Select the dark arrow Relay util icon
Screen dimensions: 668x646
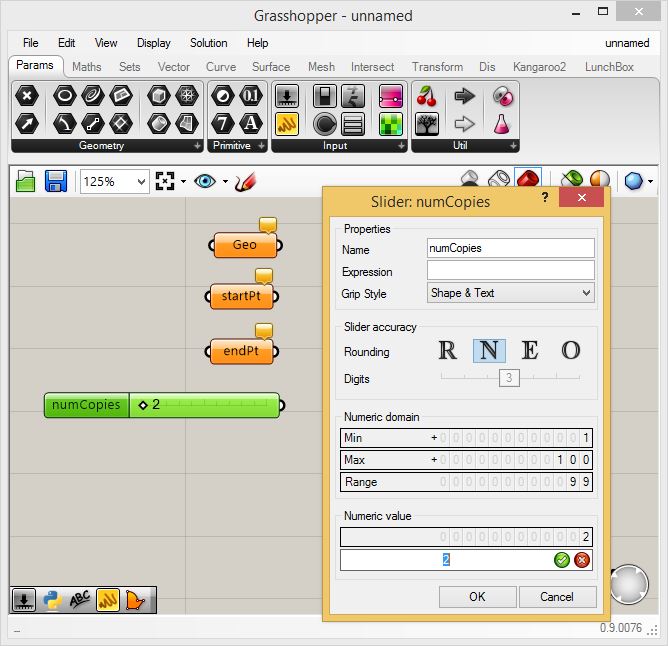point(464,95)
